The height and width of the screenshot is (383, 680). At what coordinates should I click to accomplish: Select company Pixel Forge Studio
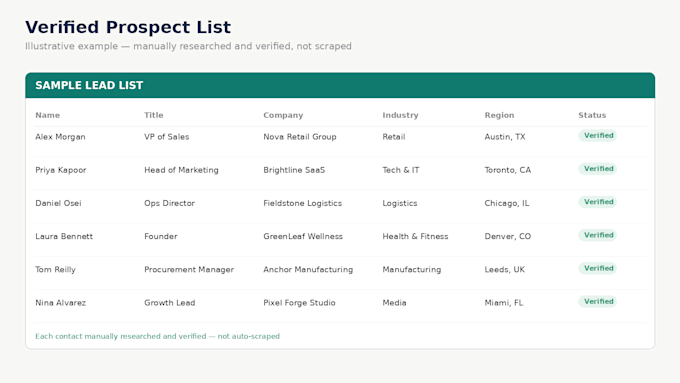coord(299,303)
